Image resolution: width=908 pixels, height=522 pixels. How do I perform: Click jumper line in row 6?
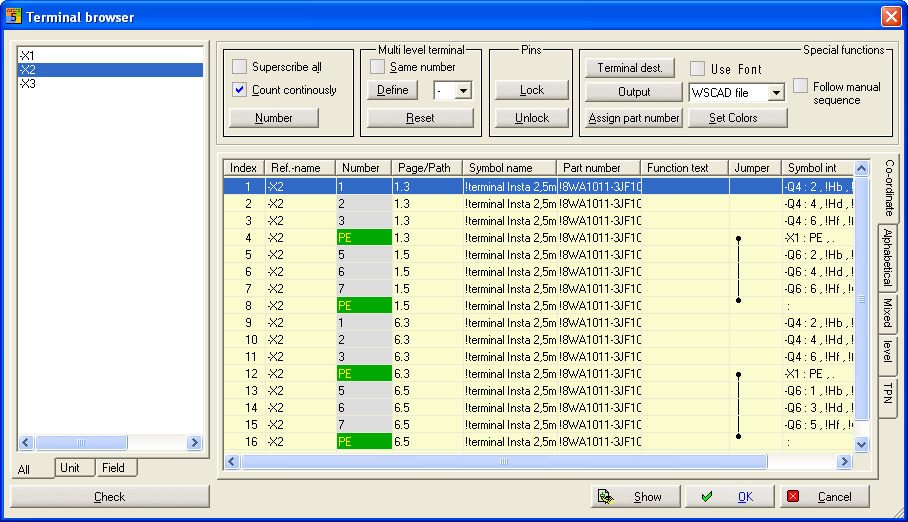point(738,272)
